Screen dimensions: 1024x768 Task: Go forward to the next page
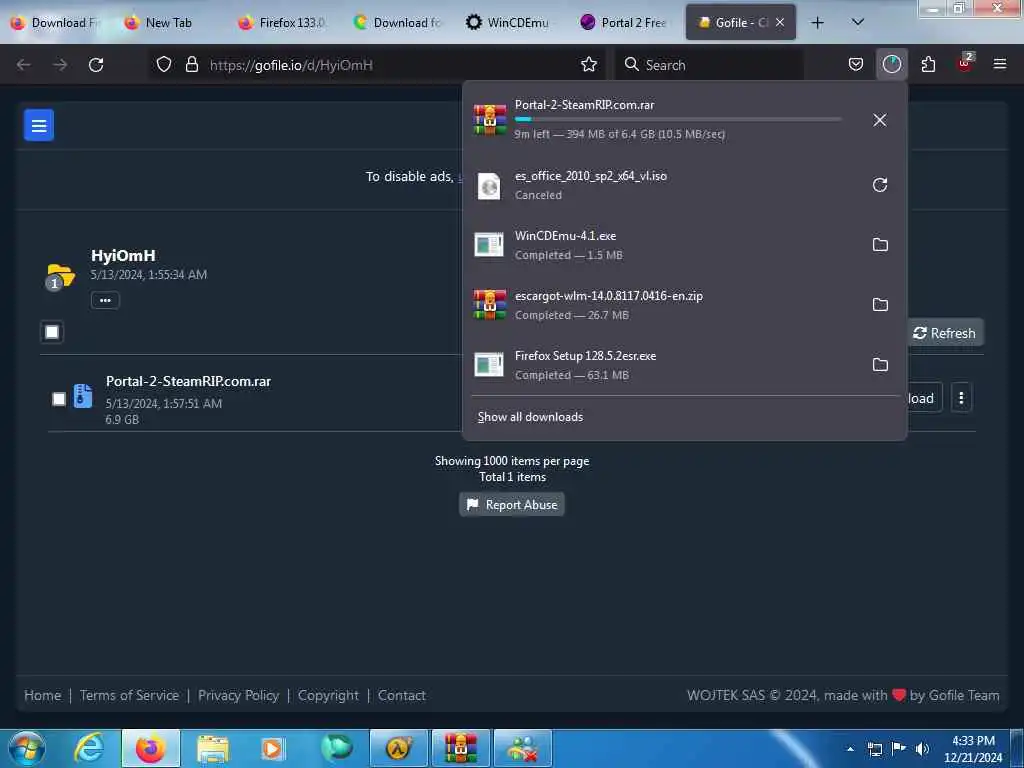[60, 65]
